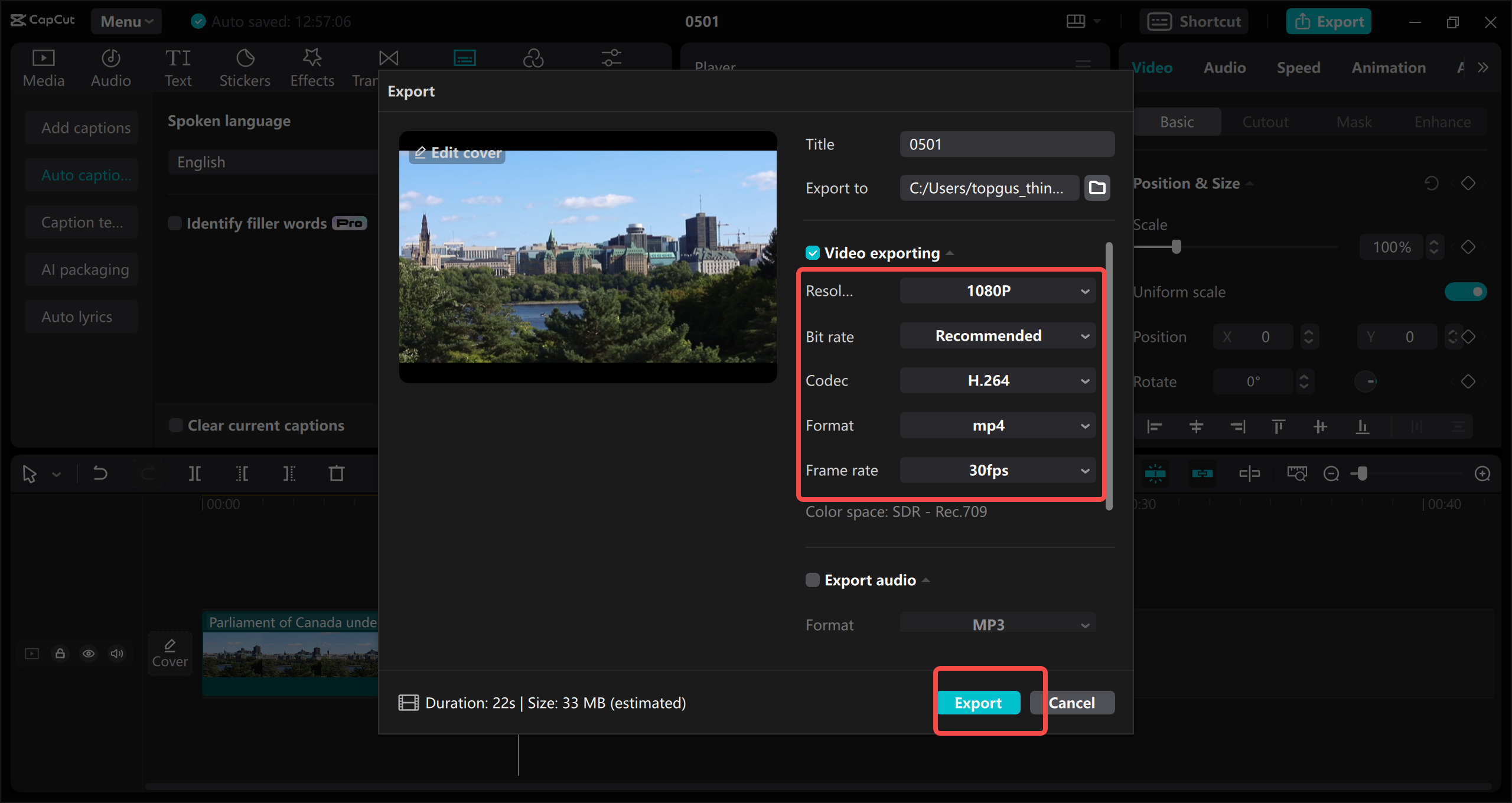
Task: Cancel the export dialog
Action: (1072, 702)
